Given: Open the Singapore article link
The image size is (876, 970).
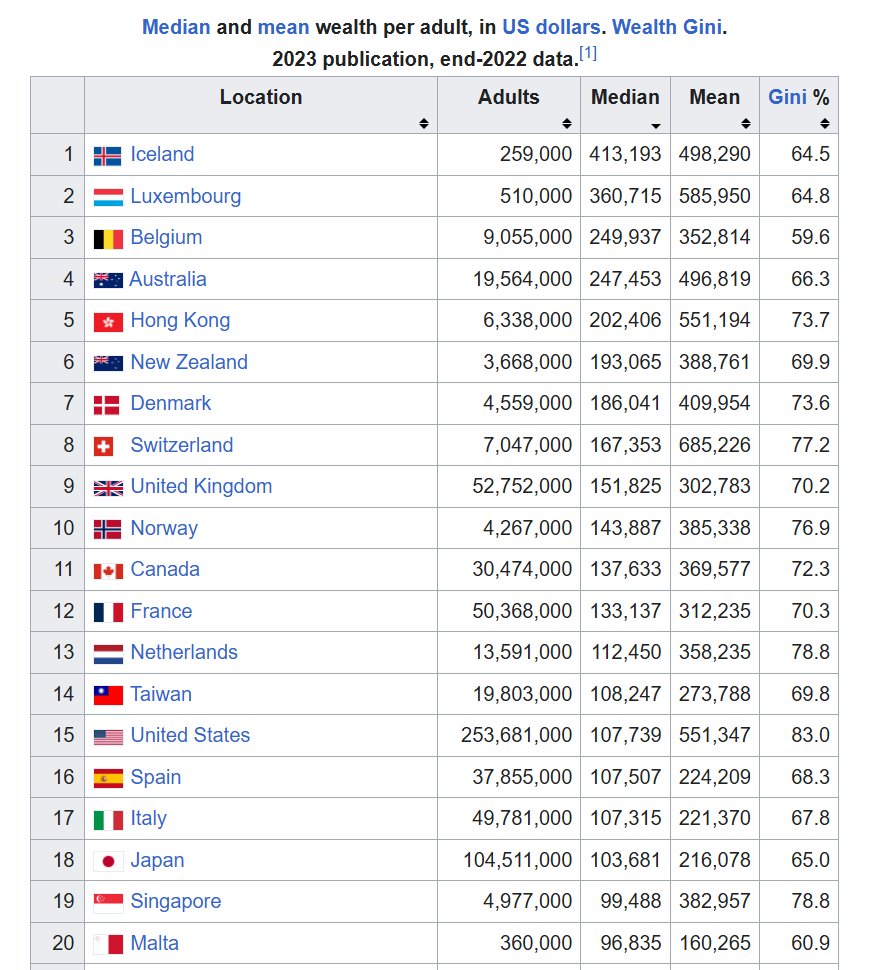Looking at the screenshot, I should point(176,902).
